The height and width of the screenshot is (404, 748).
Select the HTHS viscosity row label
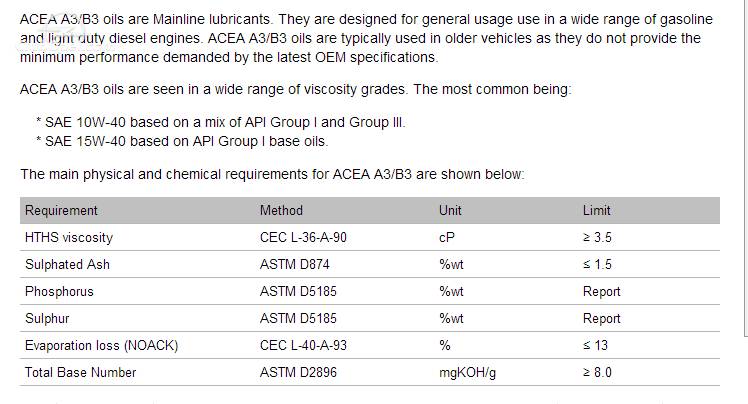coord(69,238)
